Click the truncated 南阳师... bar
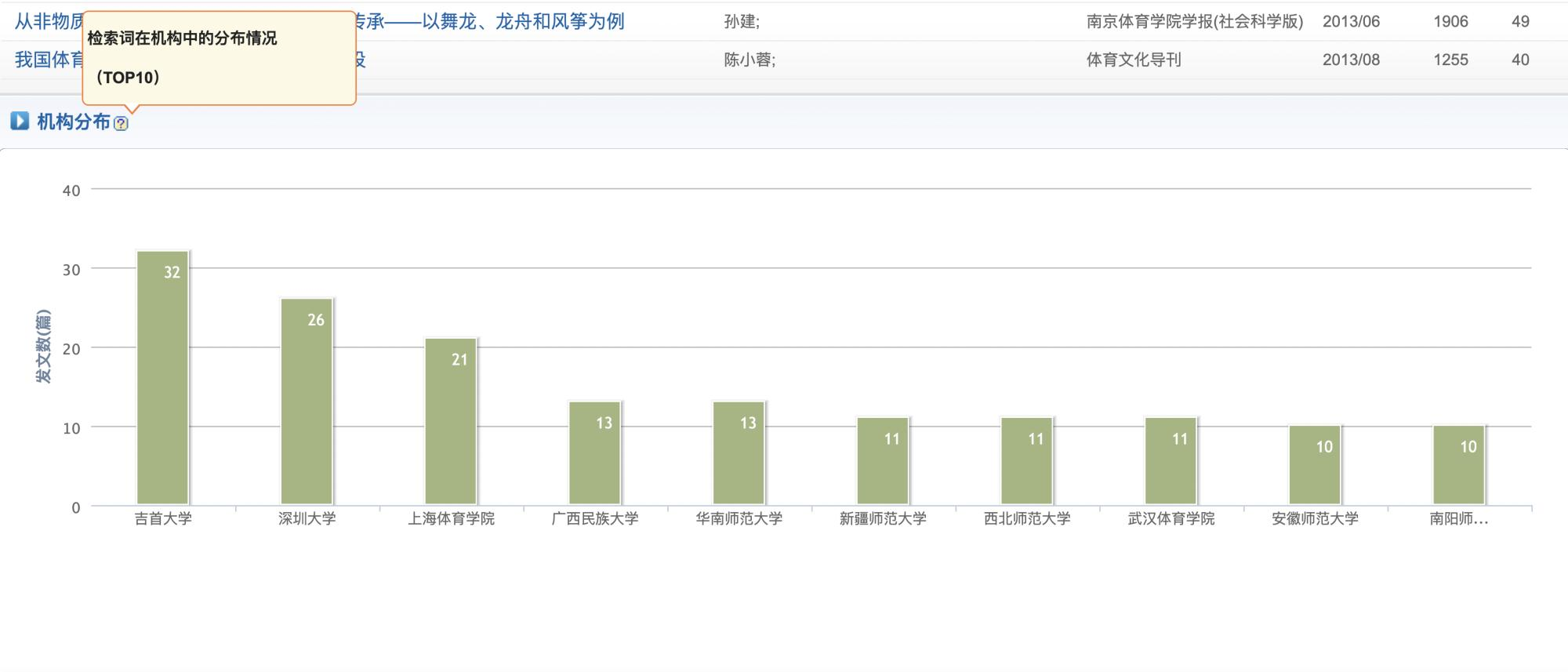 tap(1459, 465)
